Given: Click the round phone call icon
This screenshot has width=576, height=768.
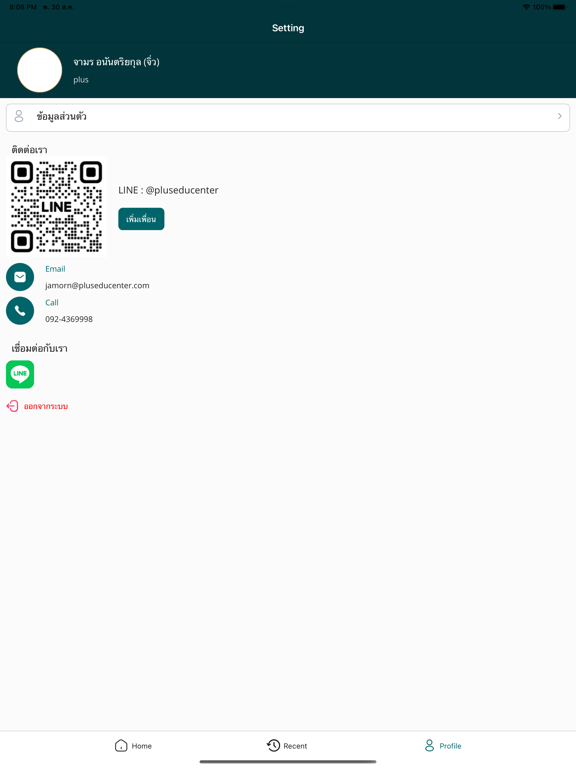Looking at the screenshot, I should (20, 311).
